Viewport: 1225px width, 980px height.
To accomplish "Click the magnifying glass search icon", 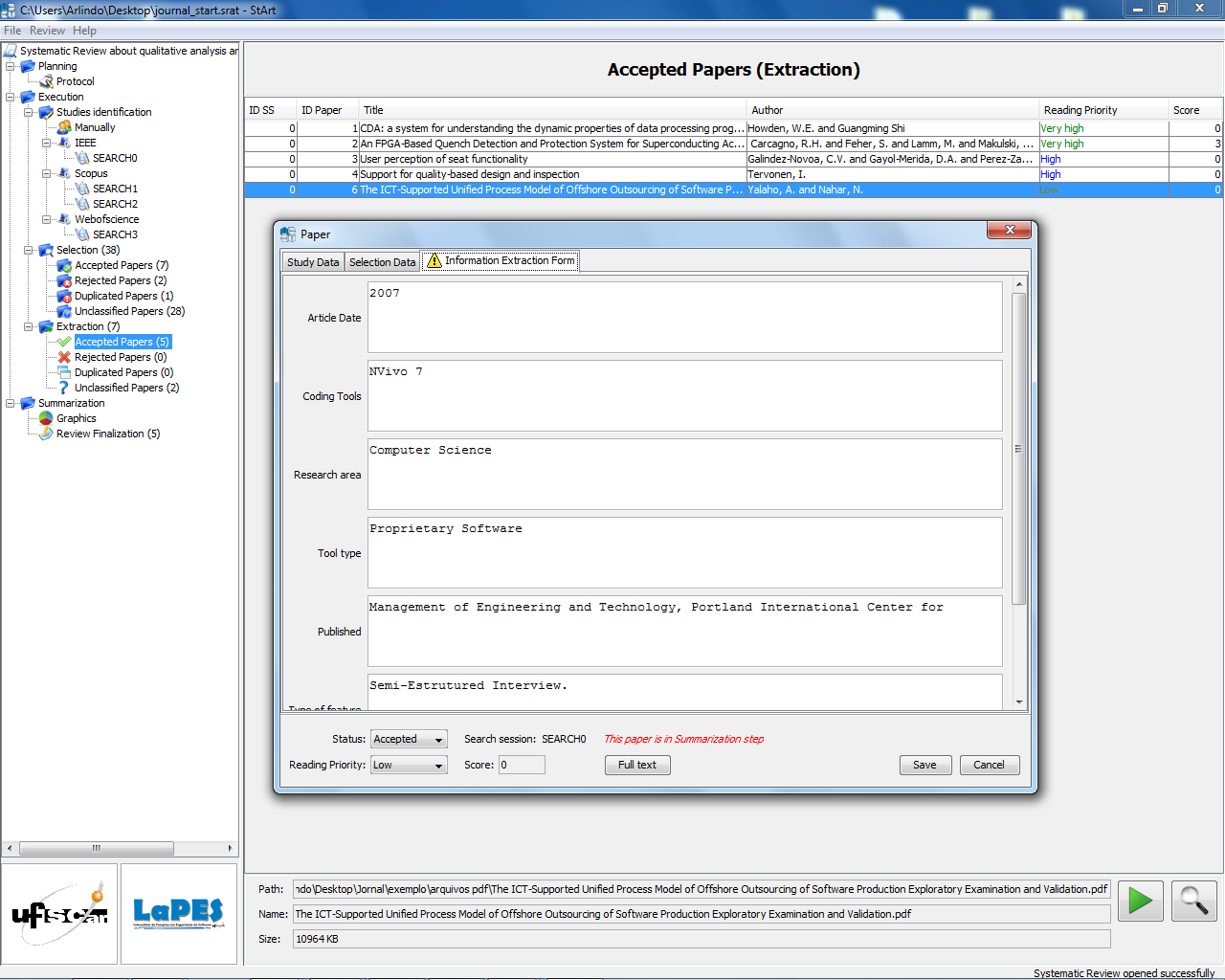I will 1193,901.
